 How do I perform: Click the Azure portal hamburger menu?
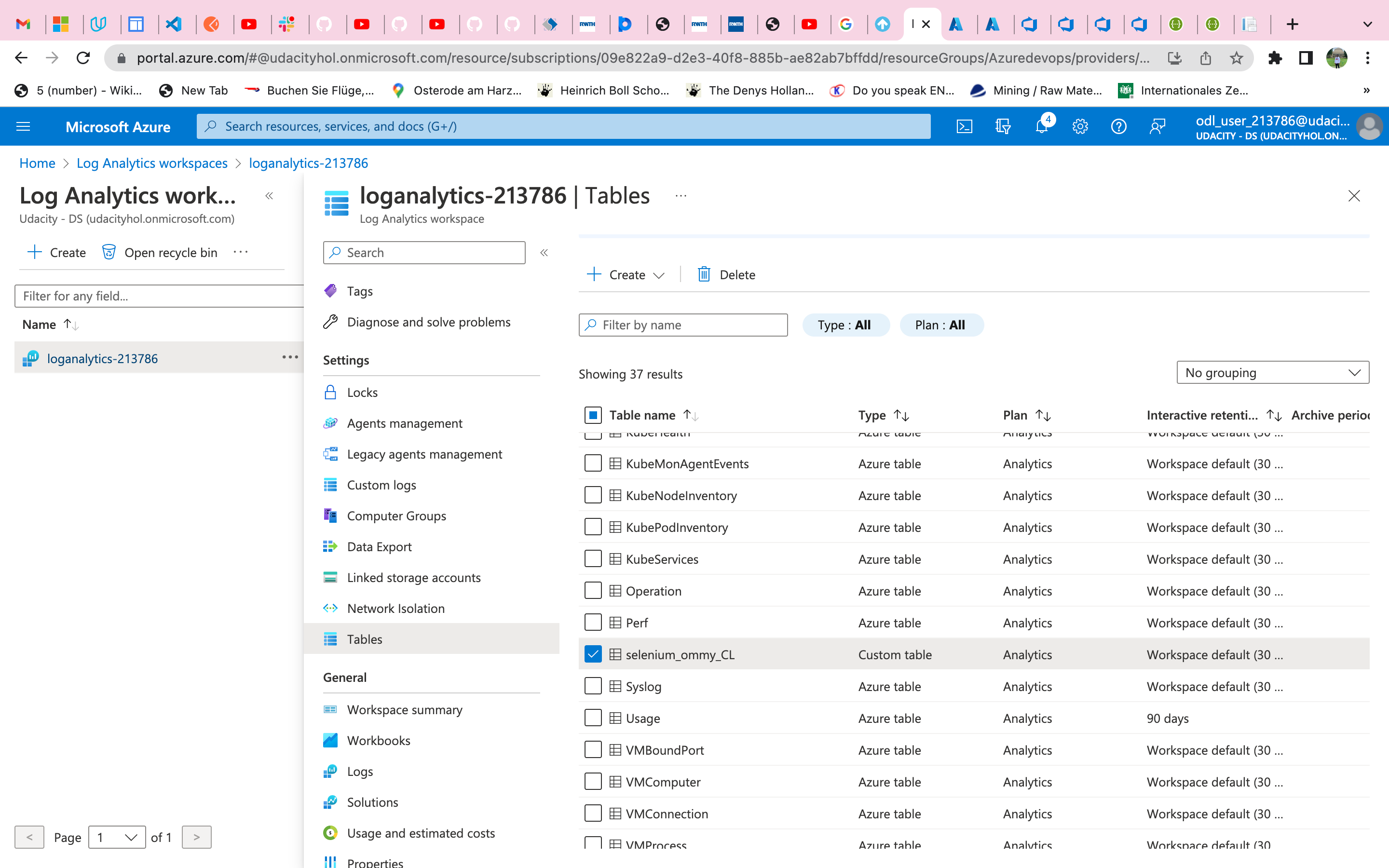23,126
